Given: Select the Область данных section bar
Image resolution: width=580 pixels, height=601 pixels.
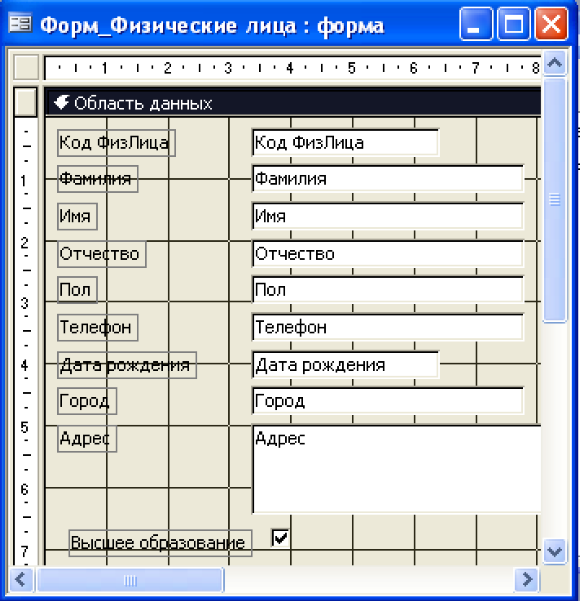Looking at the screenshot, I should click(293, 103).
